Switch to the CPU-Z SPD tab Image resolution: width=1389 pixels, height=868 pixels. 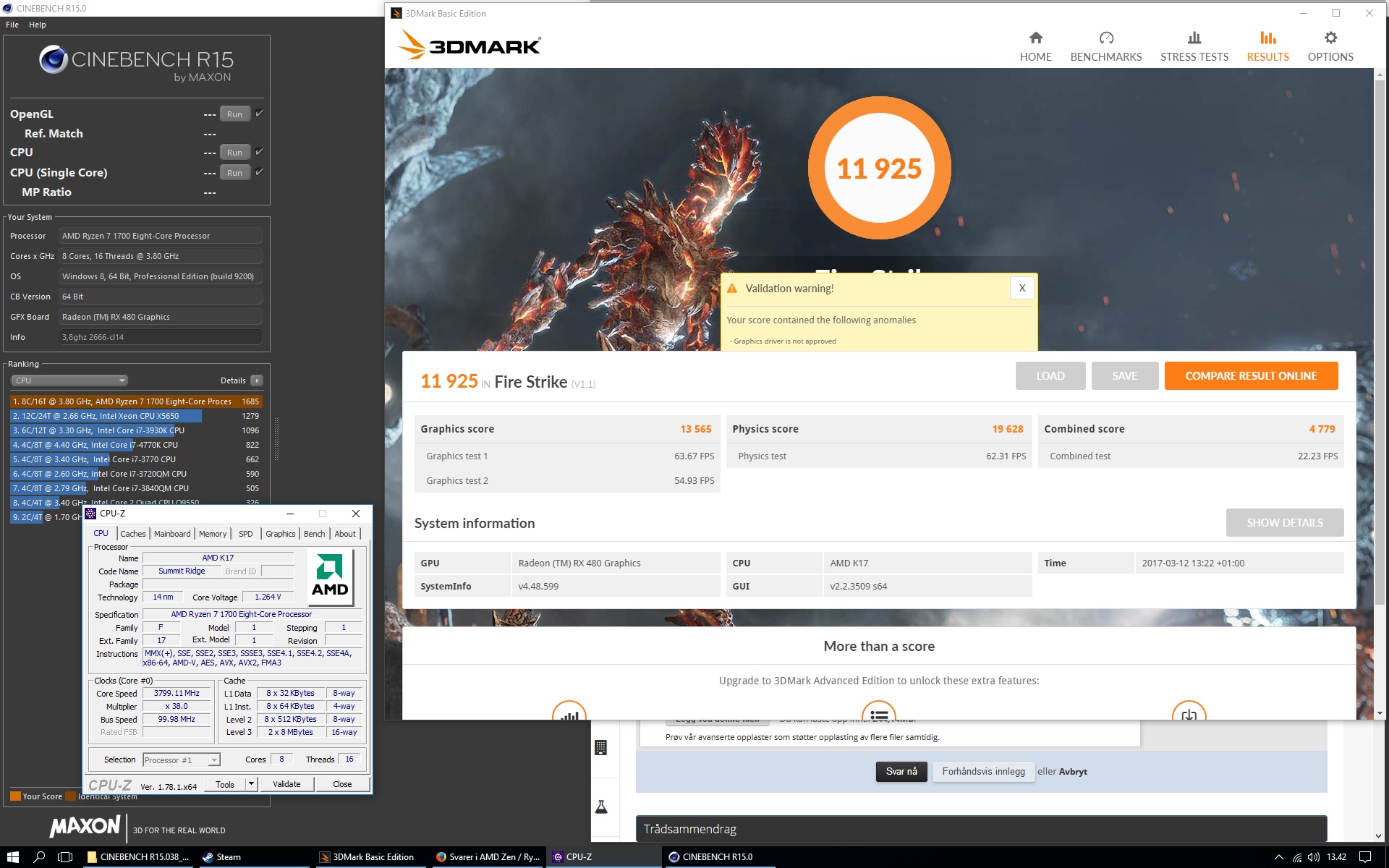tap(246, 534)
